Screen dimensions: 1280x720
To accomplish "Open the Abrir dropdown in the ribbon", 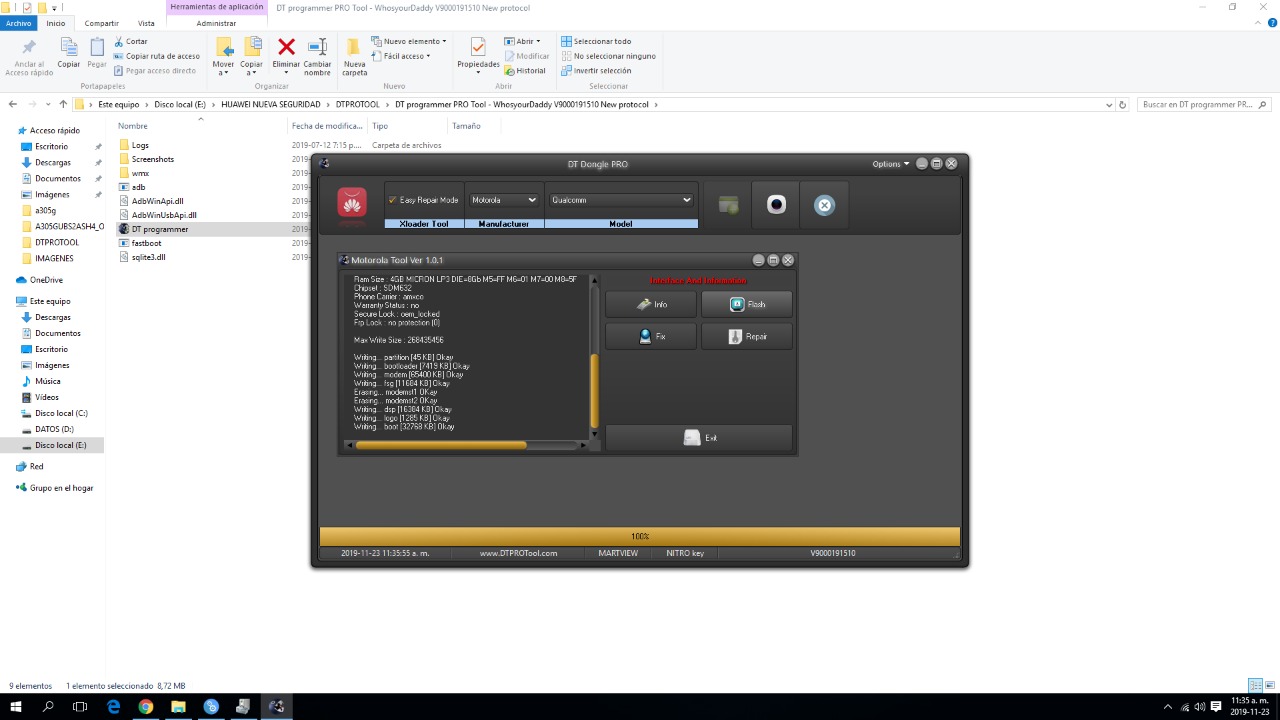I will pyautogui.click(x=522, y=42).
